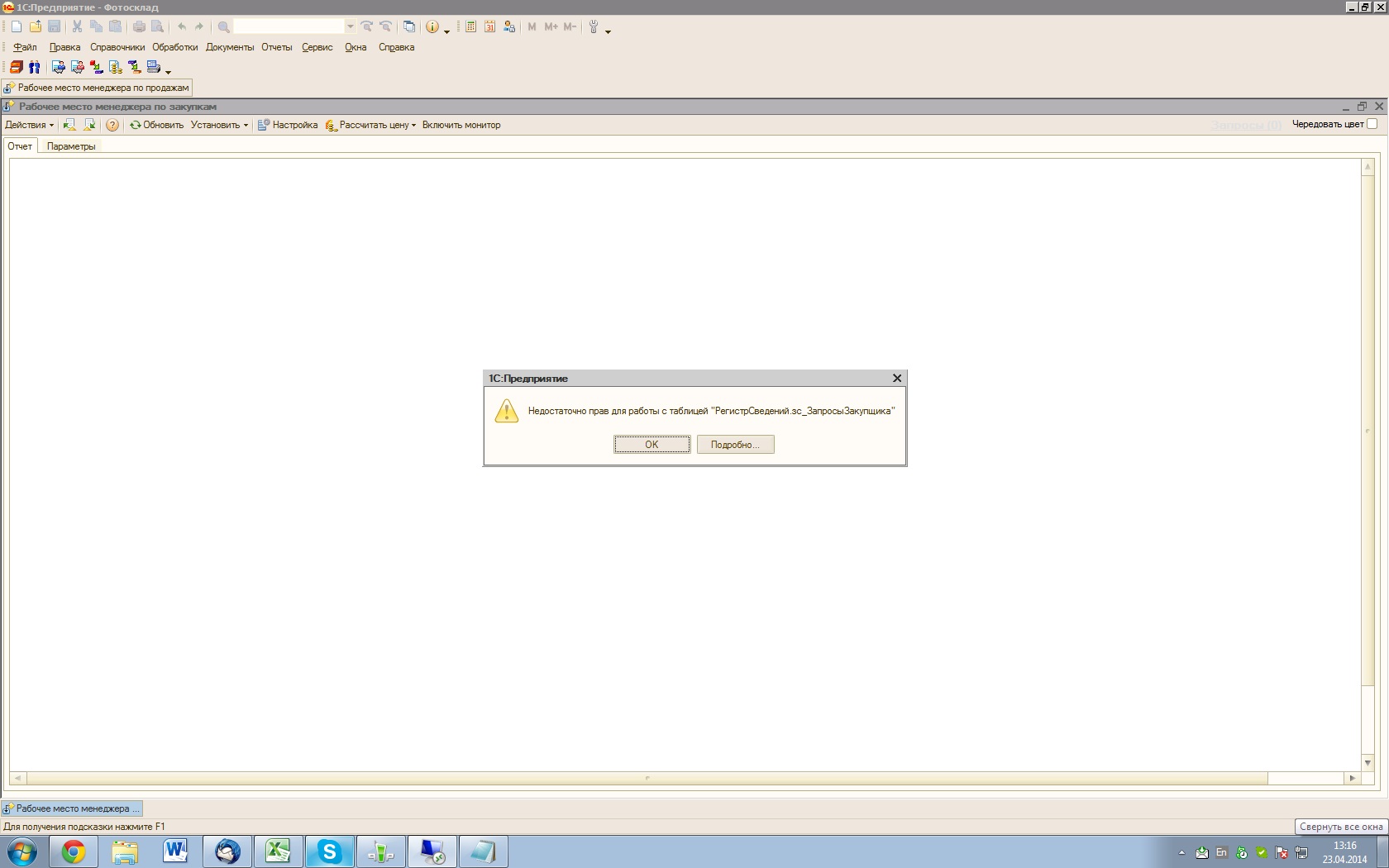Viewport: 1389px width, 868px height.
Task: Open the Документы menu
Action: (x=230, y=47)
